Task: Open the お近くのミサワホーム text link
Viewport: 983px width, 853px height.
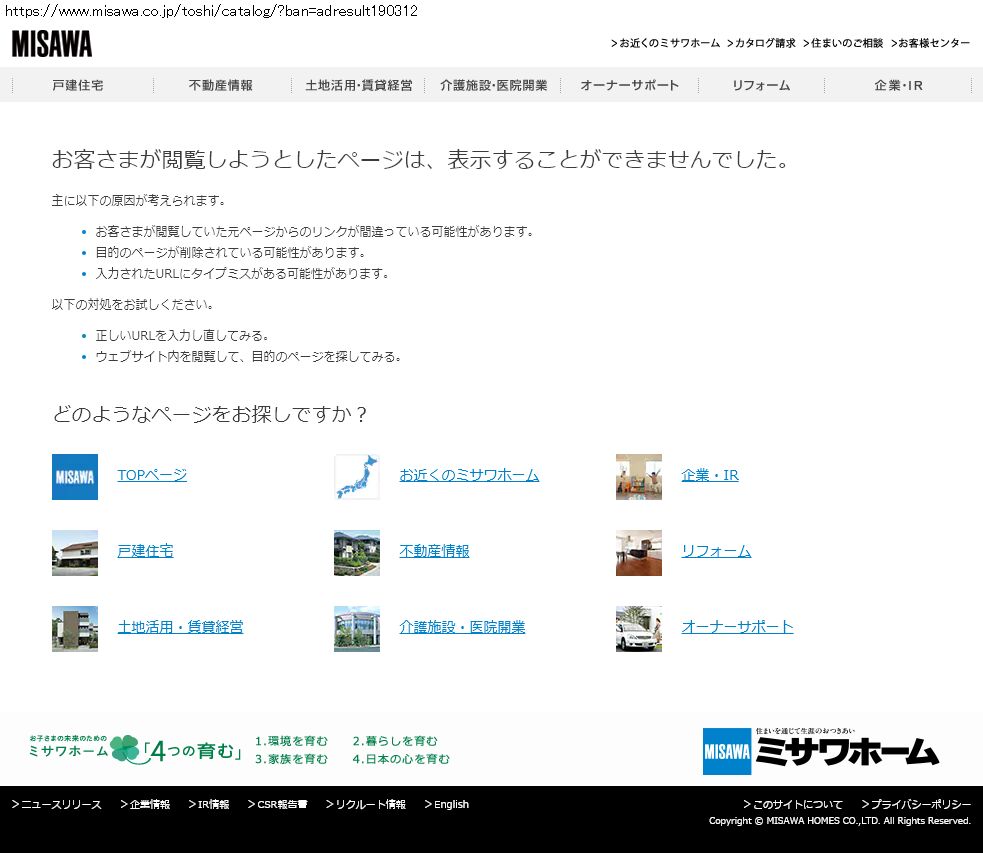Action: [469, 475]
